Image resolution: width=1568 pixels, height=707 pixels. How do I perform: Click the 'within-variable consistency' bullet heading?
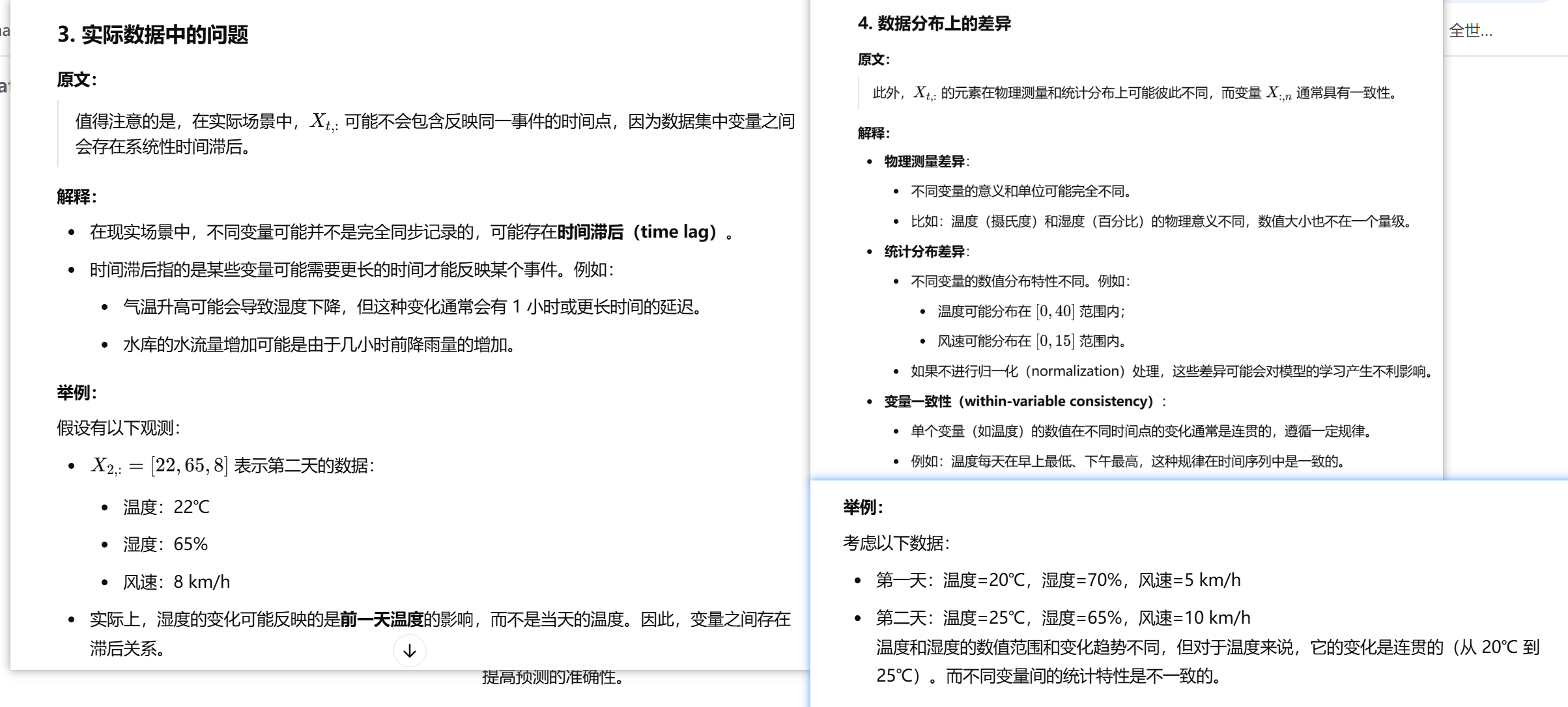[1019, 401]
